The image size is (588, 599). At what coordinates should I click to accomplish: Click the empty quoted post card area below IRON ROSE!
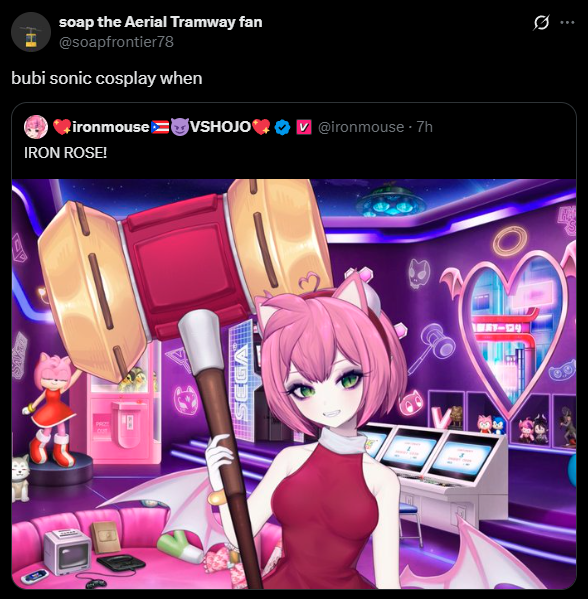point(294,170)
